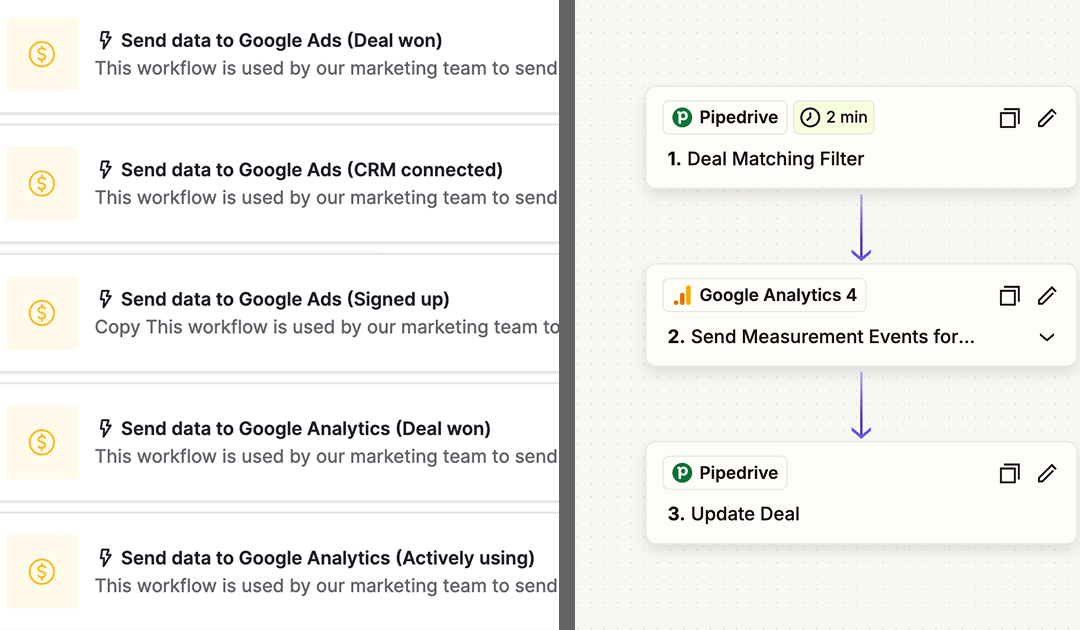Click dollar icon beside Google Analytics (Deal won)
Screen dimensions: 1080x630
click(x=41, y=442)
